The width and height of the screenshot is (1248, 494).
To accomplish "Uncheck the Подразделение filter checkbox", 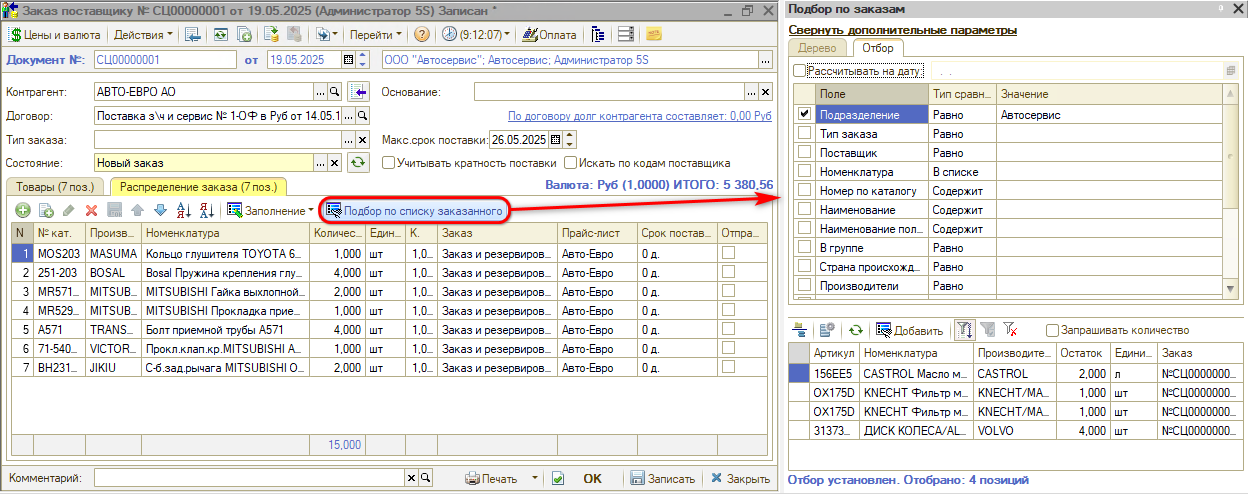I will pyautogui.click(x=804, y=115).
